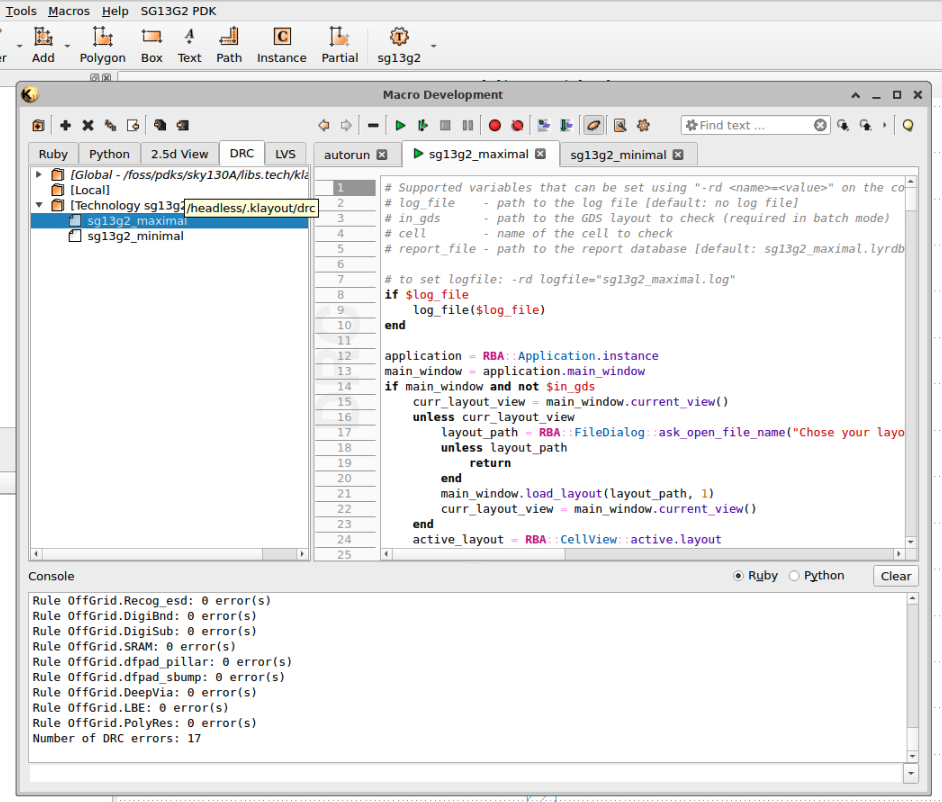Click the plus icon to add a new macro
Viewport: 942px width, 802px height.
click(x=65, y=125)
